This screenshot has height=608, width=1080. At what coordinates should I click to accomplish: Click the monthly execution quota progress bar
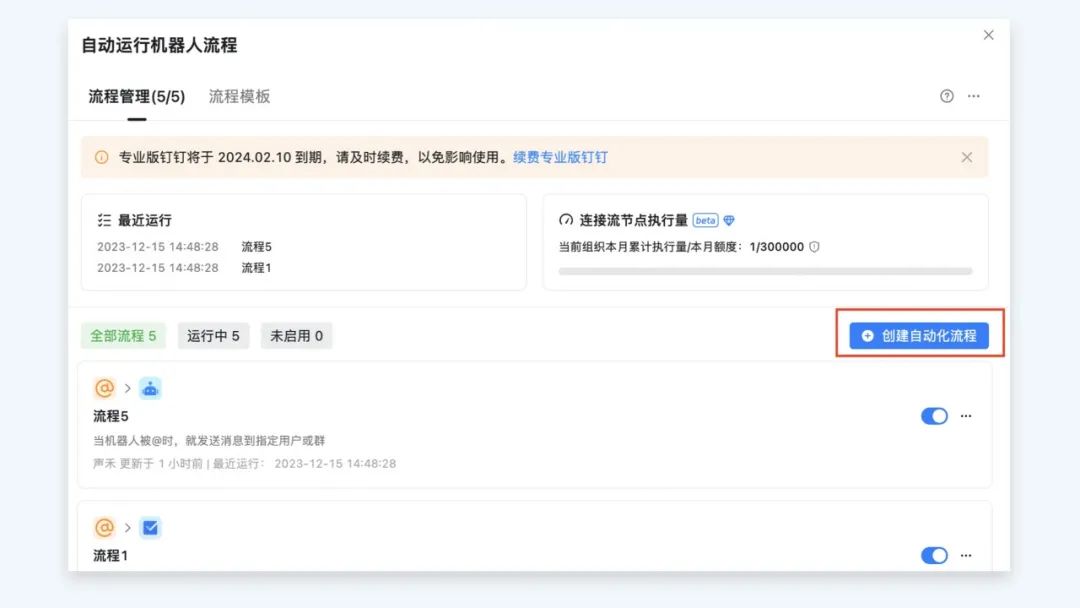tap(765, 271)
